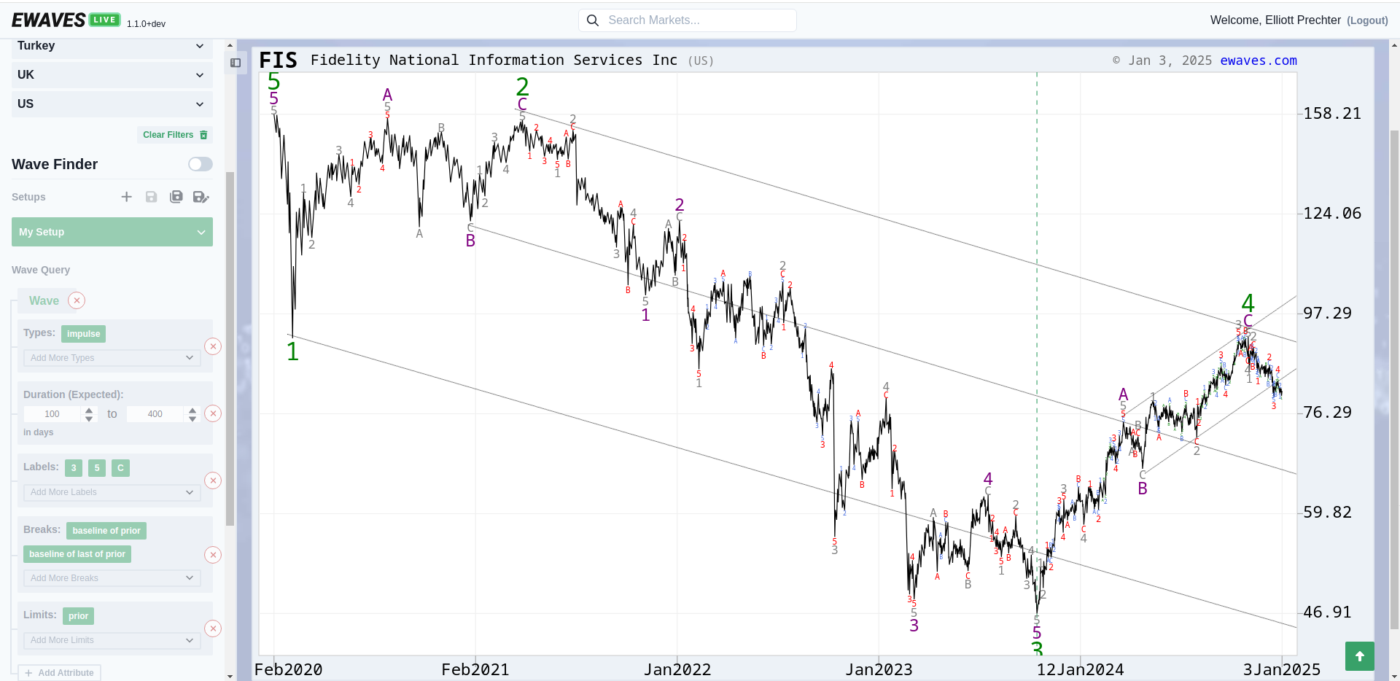
Task: Click the impulse type tag
Action: tap(83, 334)
